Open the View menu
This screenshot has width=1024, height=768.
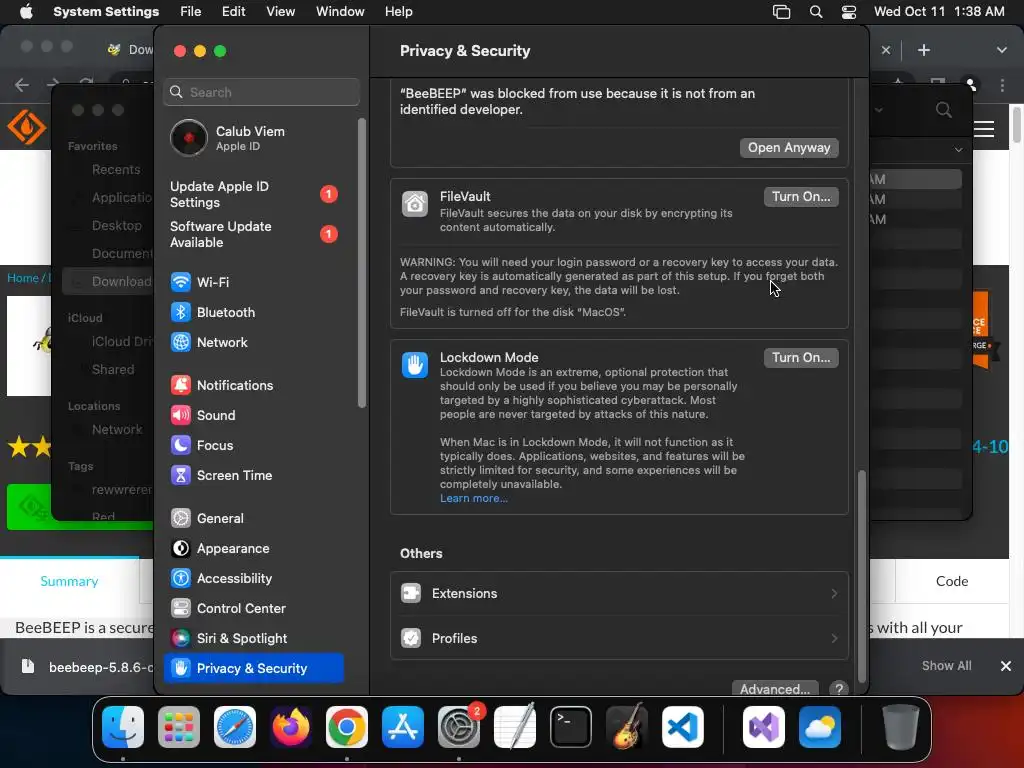tap(281, 12)
